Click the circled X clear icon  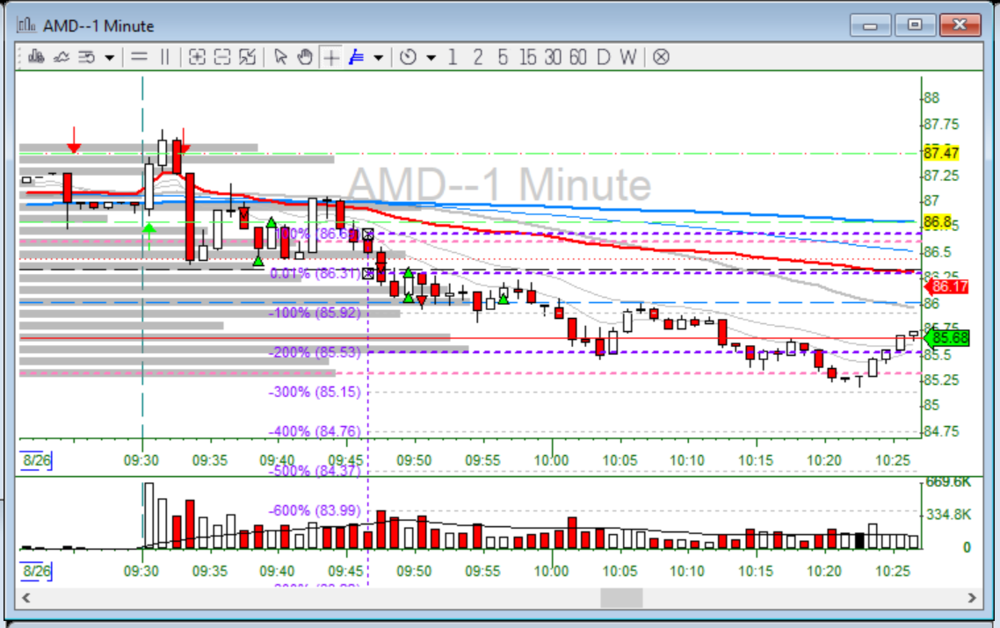click(x=661, y=57)
